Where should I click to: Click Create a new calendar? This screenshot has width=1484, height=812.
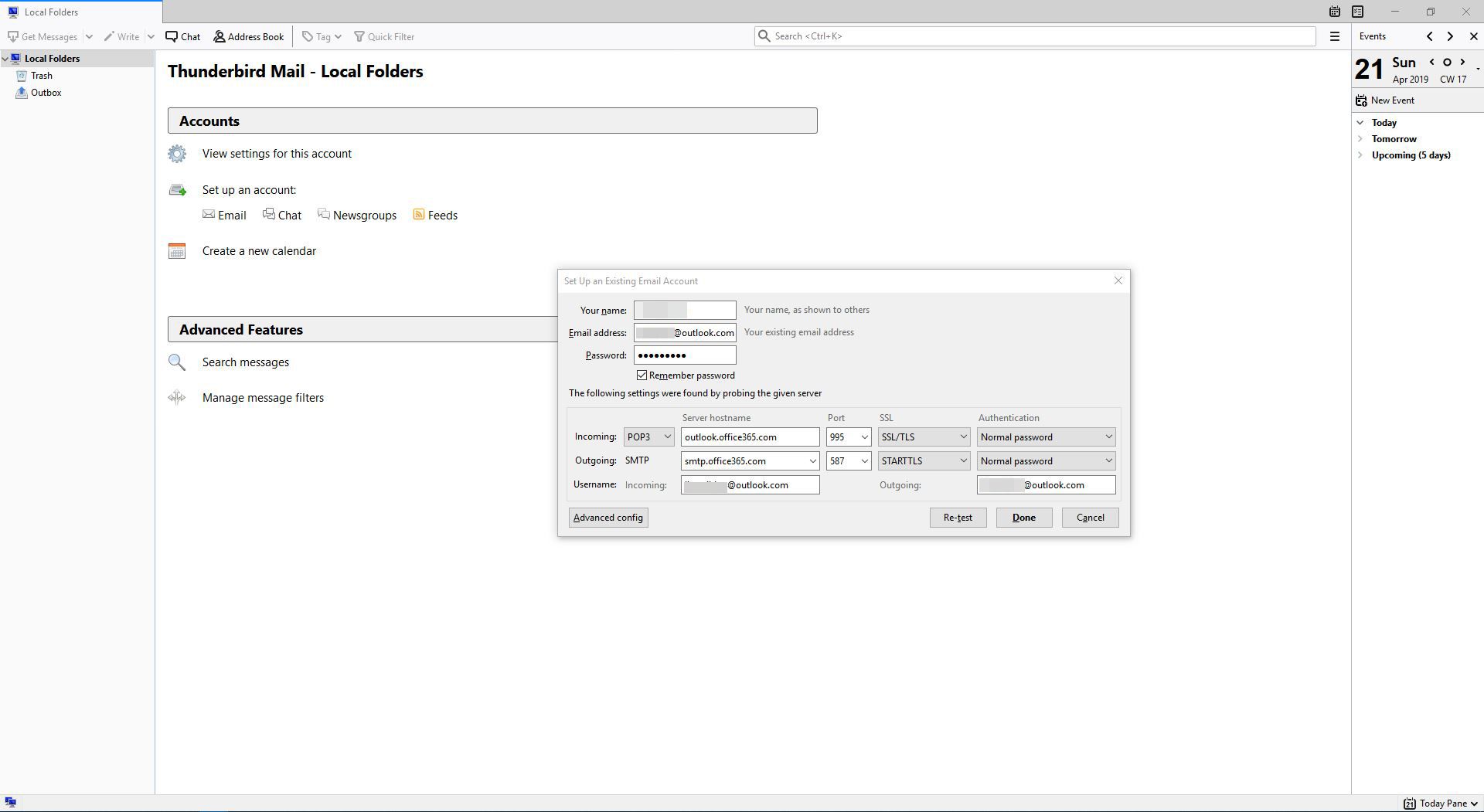click(259, 251)
